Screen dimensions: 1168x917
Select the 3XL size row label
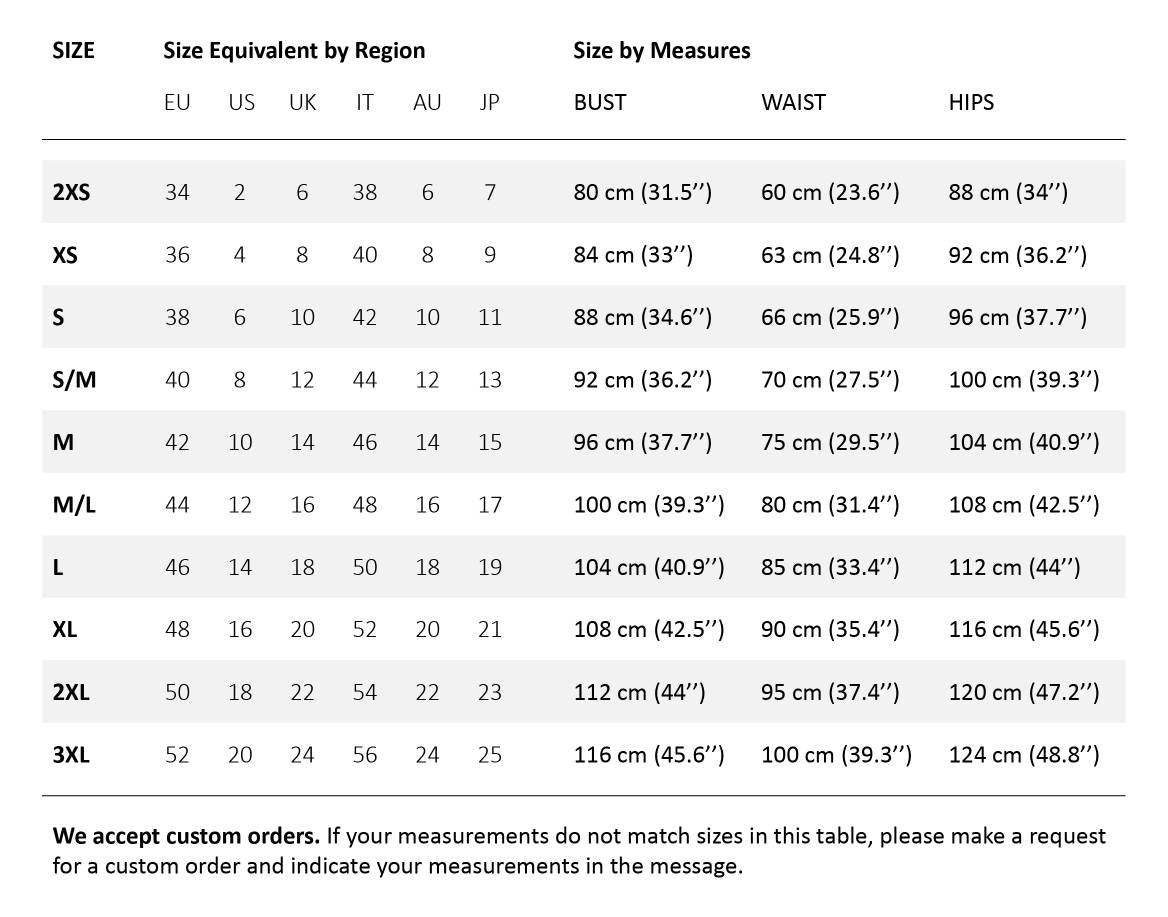pos(71,755)
